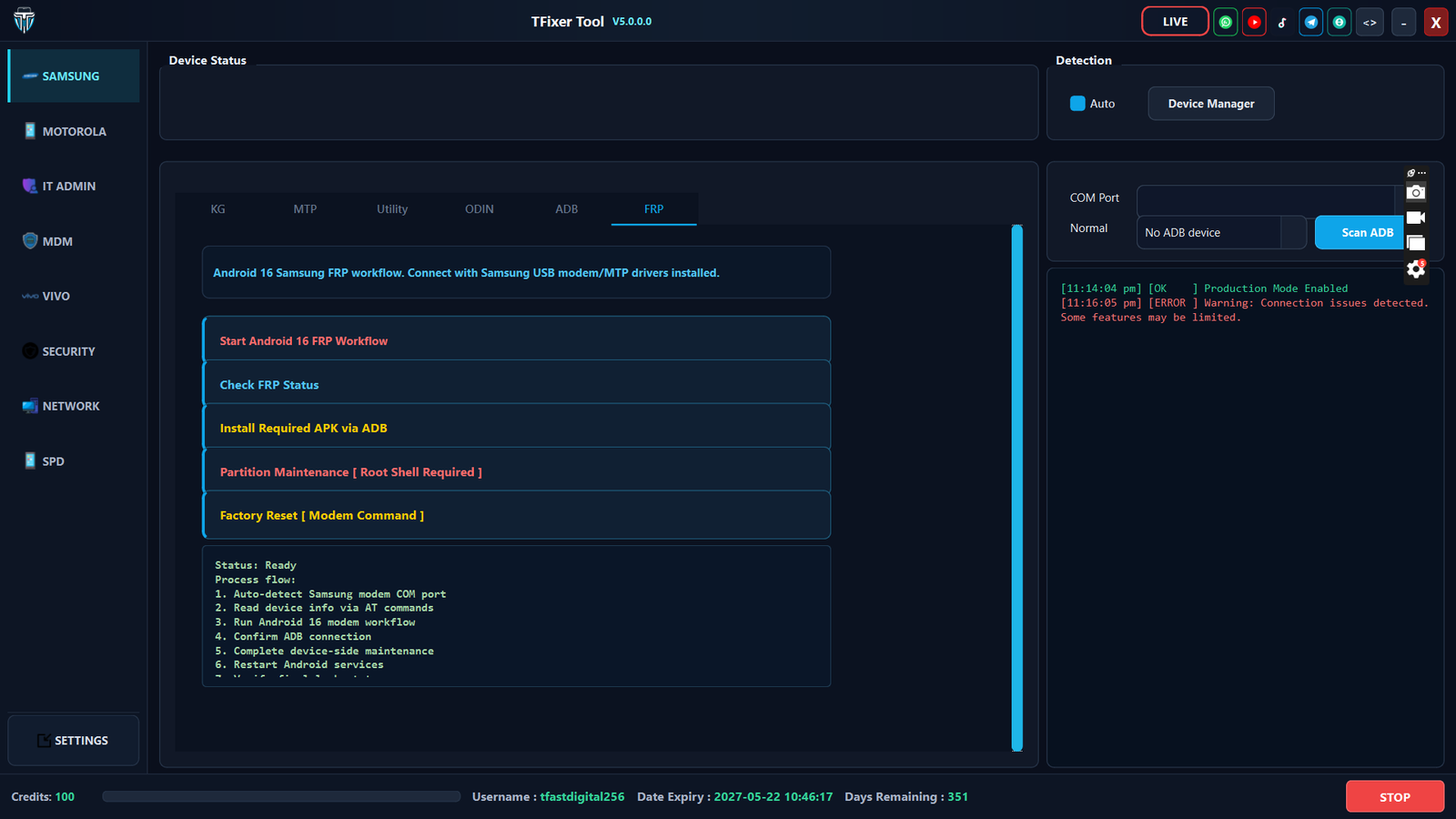Screen dimensions: 1456x819
Task: Click Check FRP Status
Action: point(516,384)
